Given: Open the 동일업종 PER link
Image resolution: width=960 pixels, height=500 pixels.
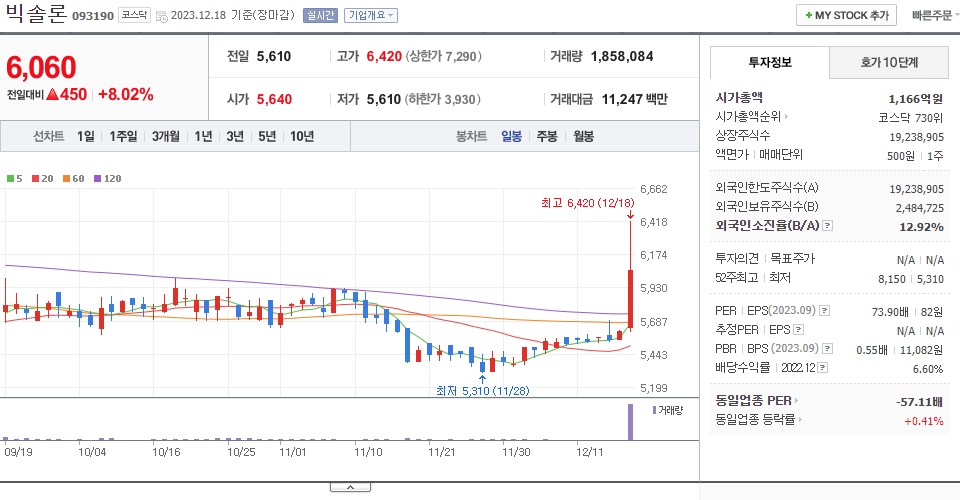Looking at the screenshot, I should click(757, 401).
